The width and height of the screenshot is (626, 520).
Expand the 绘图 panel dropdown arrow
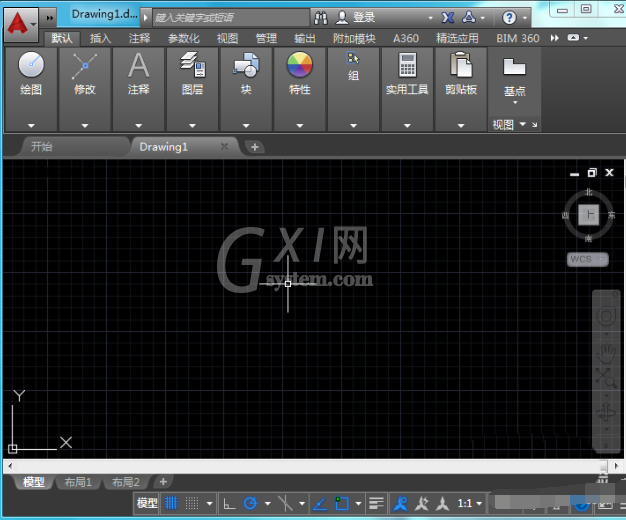[x=31, y=125]
